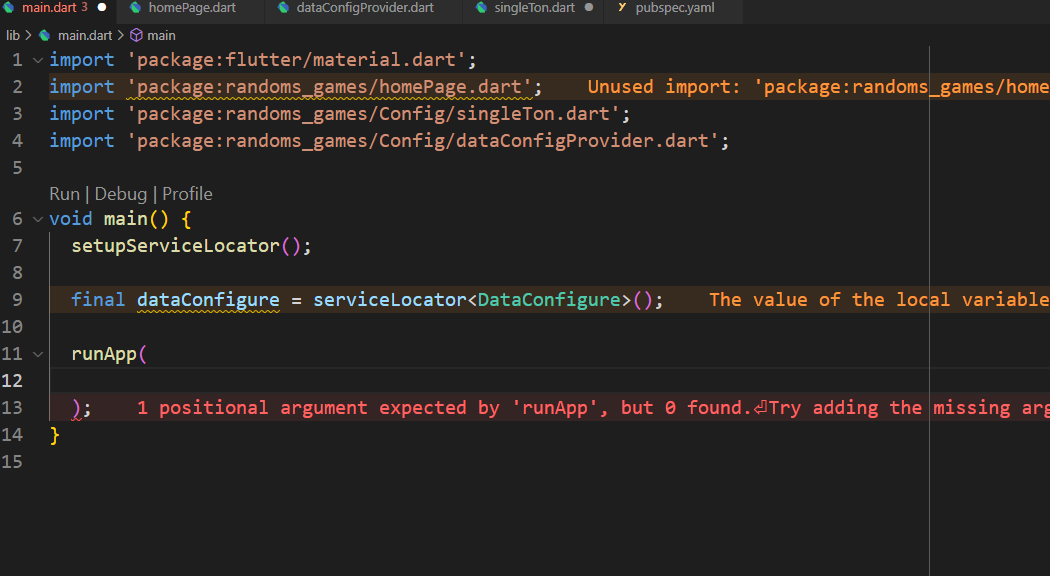Click the problem count 3 on main.dart tab
Screen dimensions: 1050x576
point(84,8)
